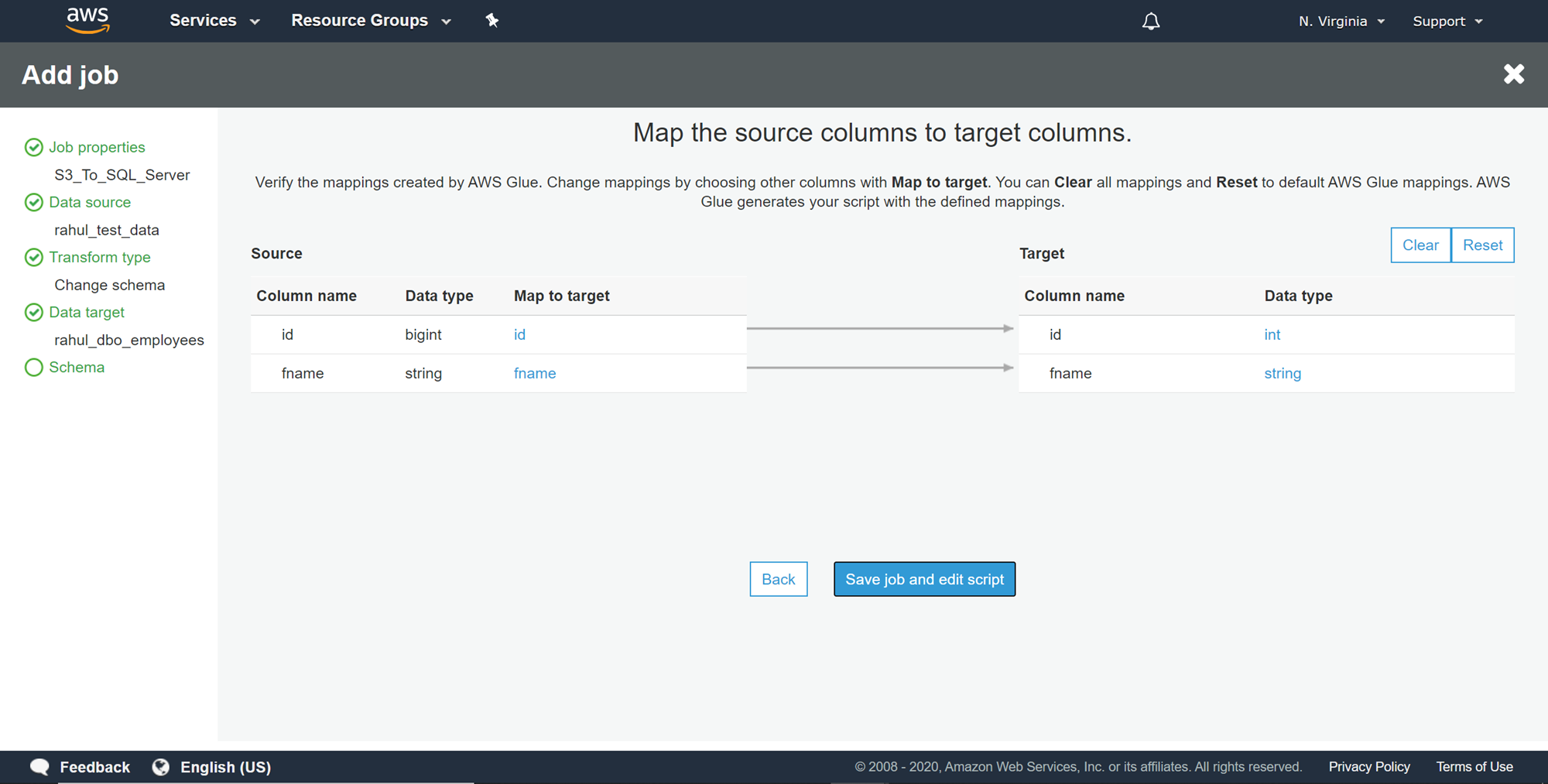Reset mappings to Glue defaults
This screenshot has width=1548, height=784.
[x=1482, y=245]
